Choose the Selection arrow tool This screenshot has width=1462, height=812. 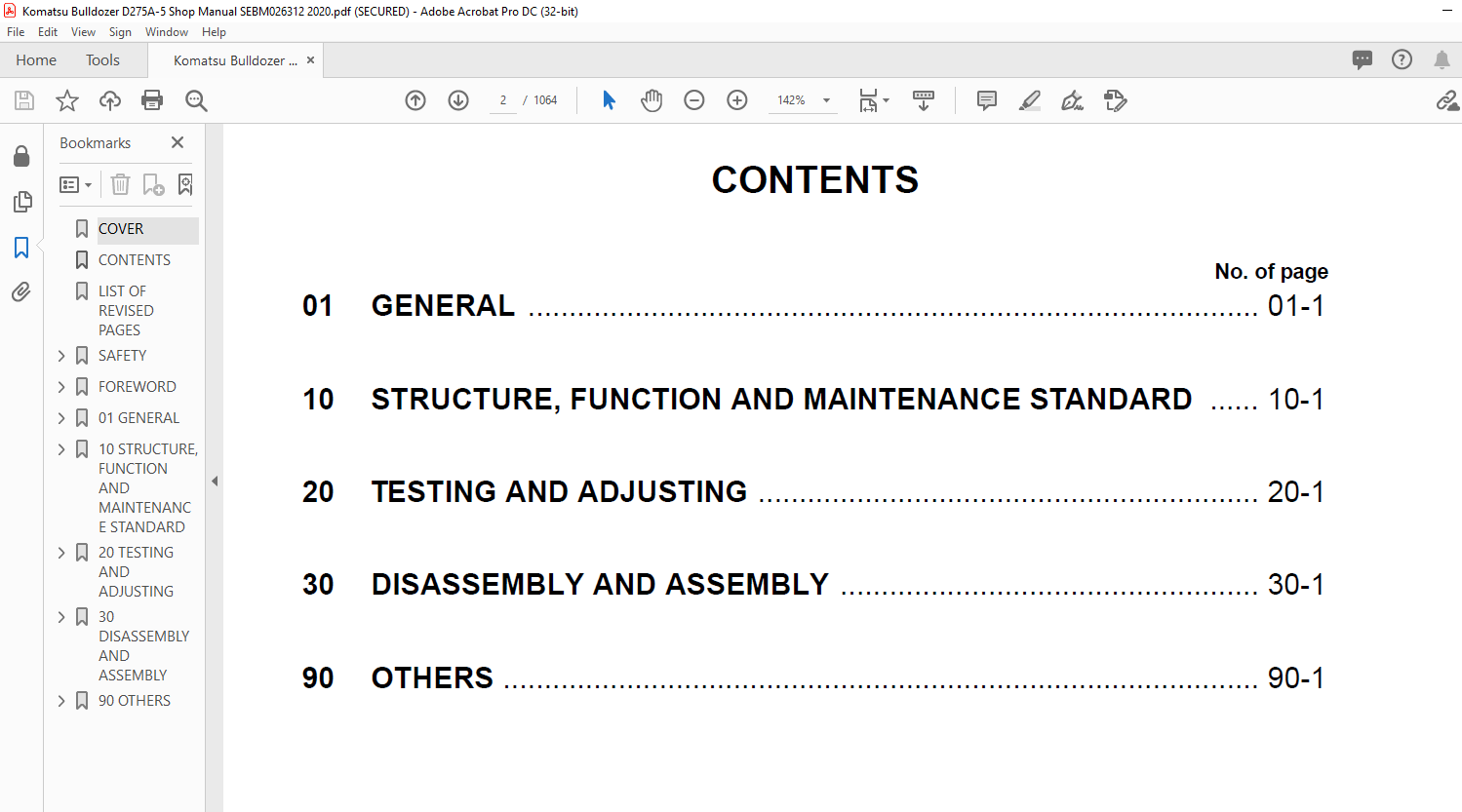click(x=609, y=100)
